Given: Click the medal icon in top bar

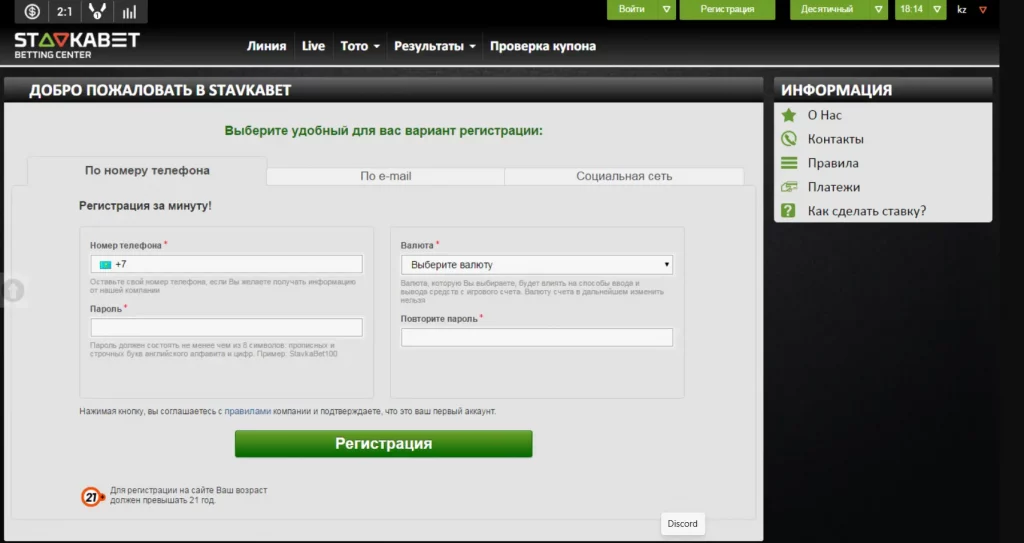Looking at the screenshot, I should (x=97, y=11).
